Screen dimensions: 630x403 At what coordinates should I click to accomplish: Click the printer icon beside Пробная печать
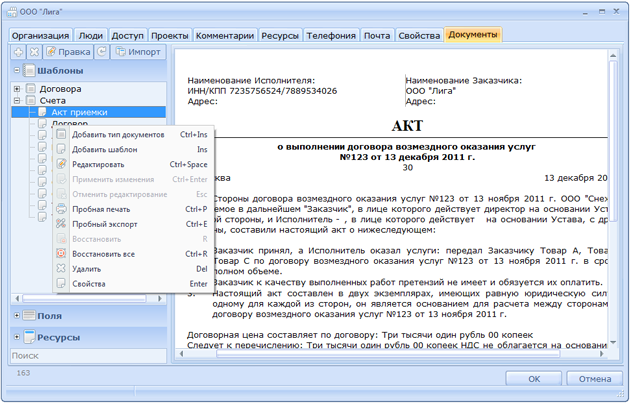pos(61,209)
